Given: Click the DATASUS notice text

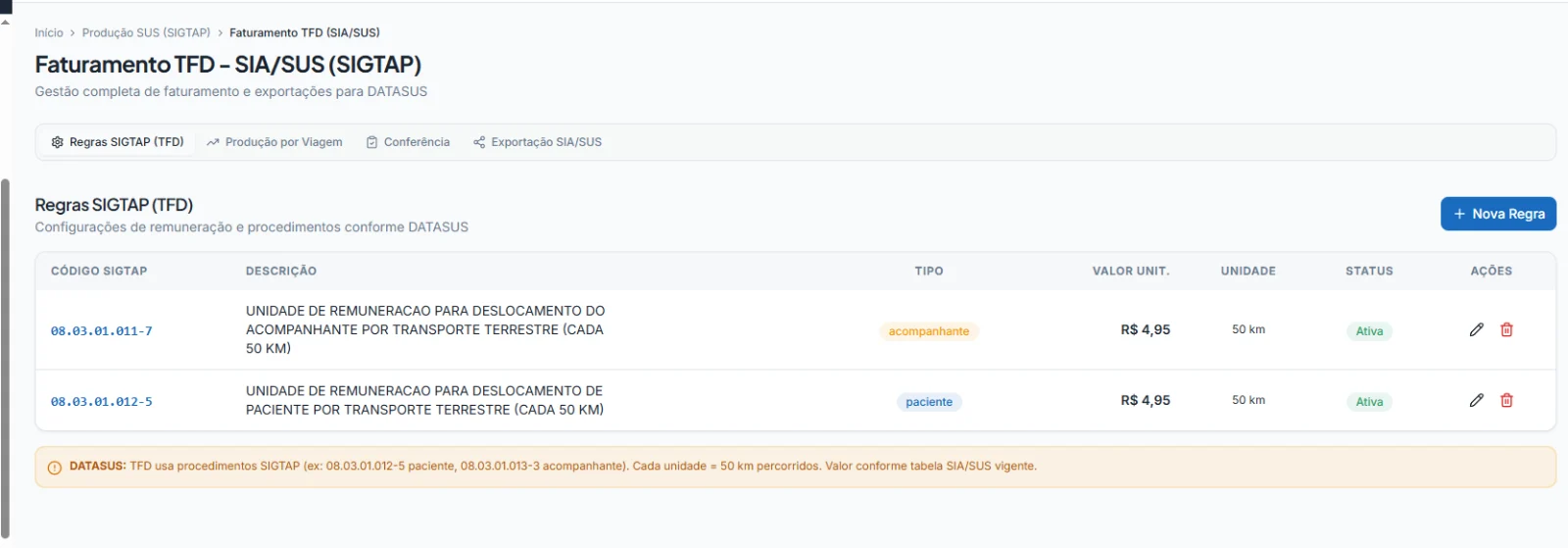Looking at the screenshot, I should (x=553, y=467).
